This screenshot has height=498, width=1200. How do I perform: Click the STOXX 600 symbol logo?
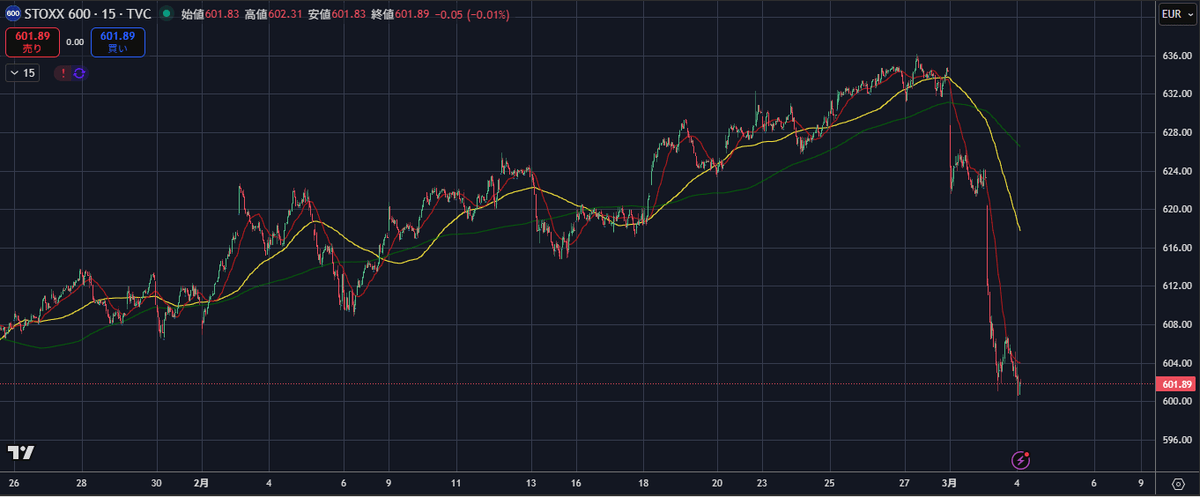[x=12, y=15]
